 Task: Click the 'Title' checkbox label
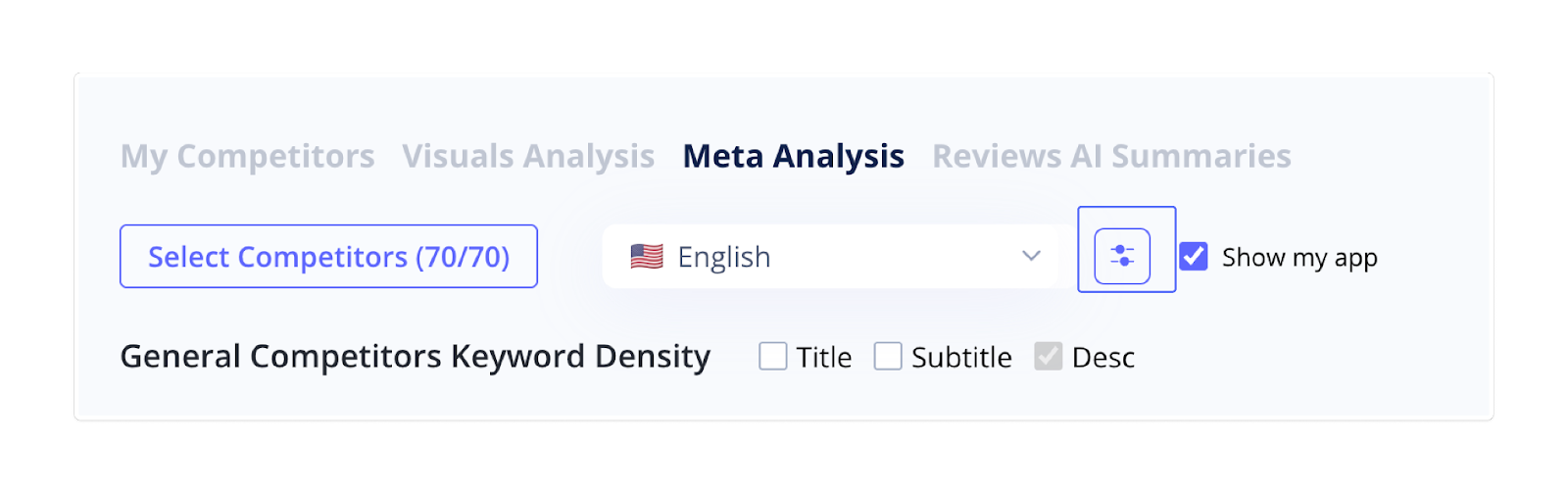pos(824,358)
